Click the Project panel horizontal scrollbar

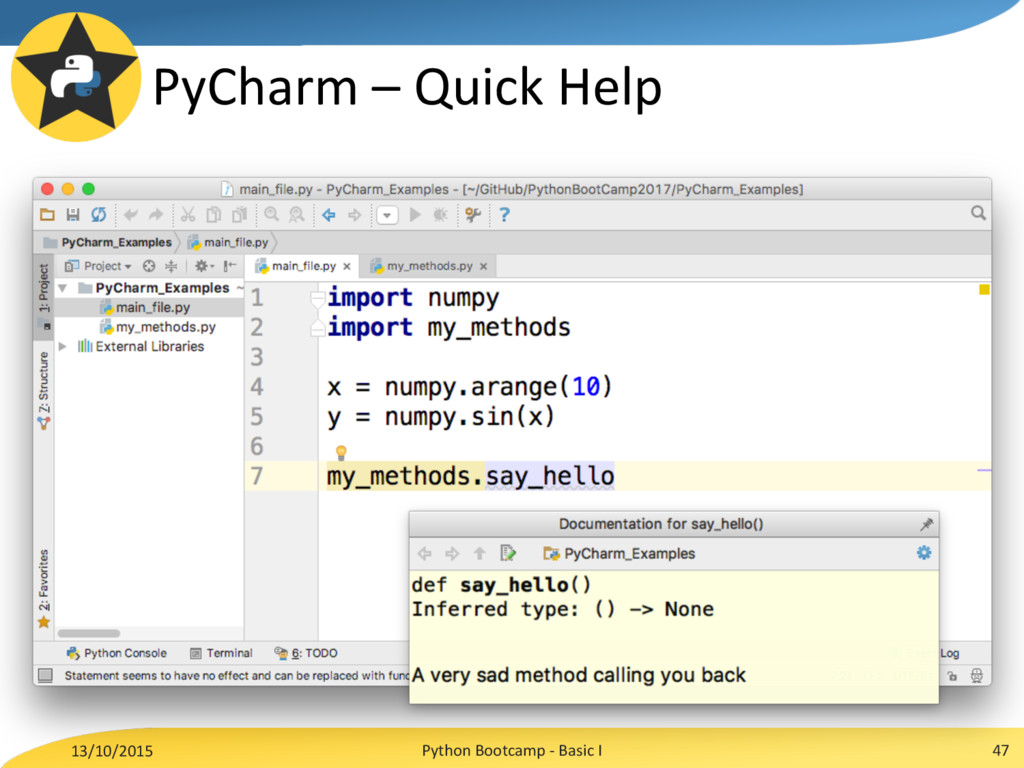tap(89, 633)
